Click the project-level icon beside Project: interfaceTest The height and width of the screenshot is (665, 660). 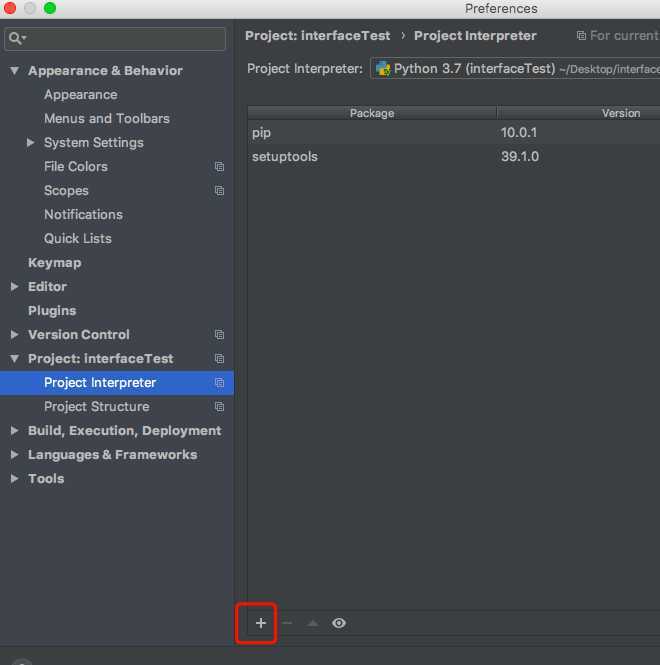(x=219, y=359)
